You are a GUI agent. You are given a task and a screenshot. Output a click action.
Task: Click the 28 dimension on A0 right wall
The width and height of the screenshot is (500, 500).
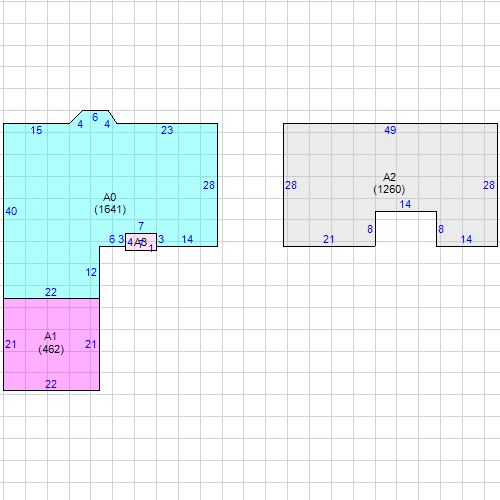[209, 185]
